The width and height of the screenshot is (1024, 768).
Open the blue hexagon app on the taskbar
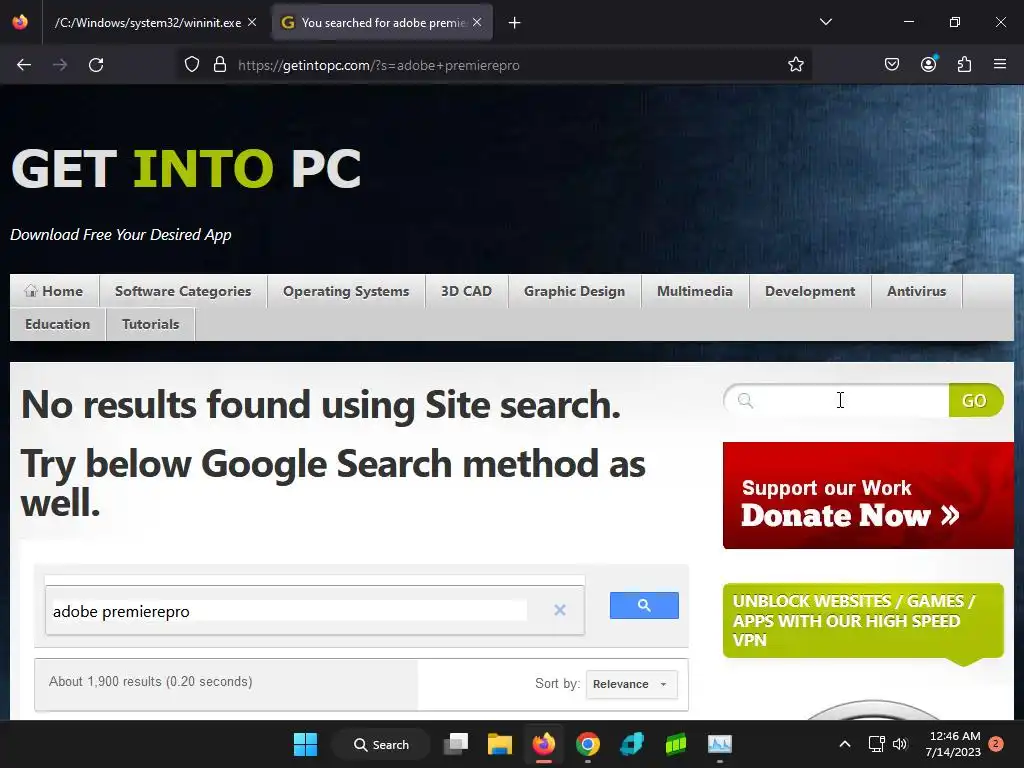coord(632,744)
